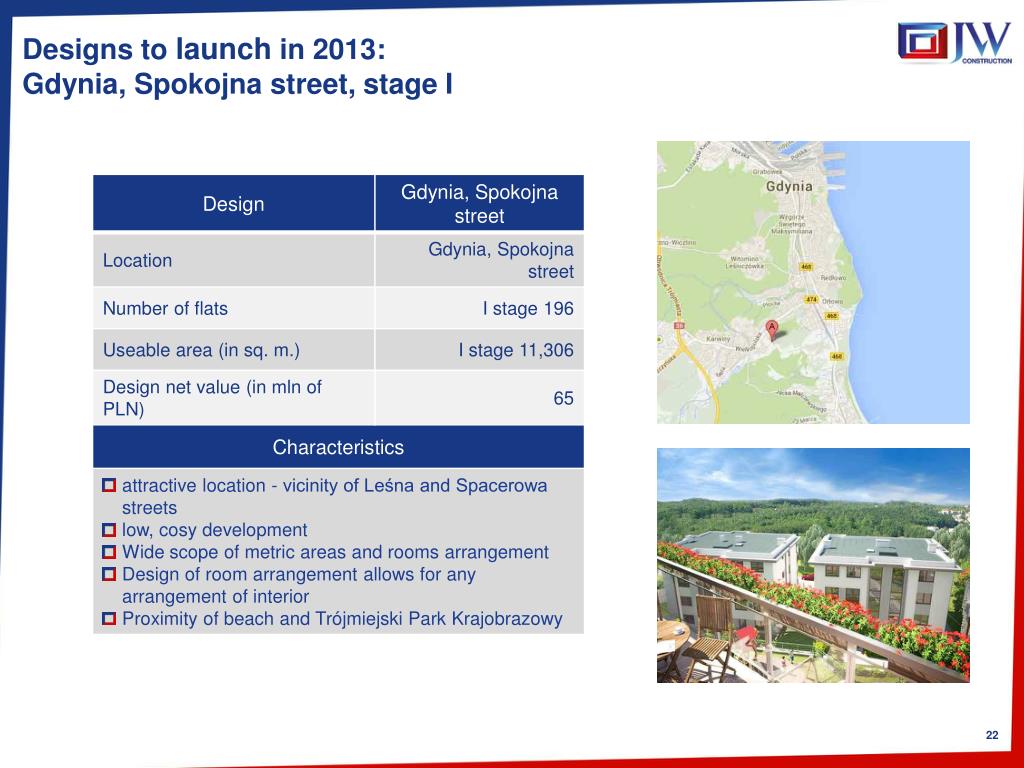Click the 'Useable area (in sq. m.)' label

pos(201,350)
